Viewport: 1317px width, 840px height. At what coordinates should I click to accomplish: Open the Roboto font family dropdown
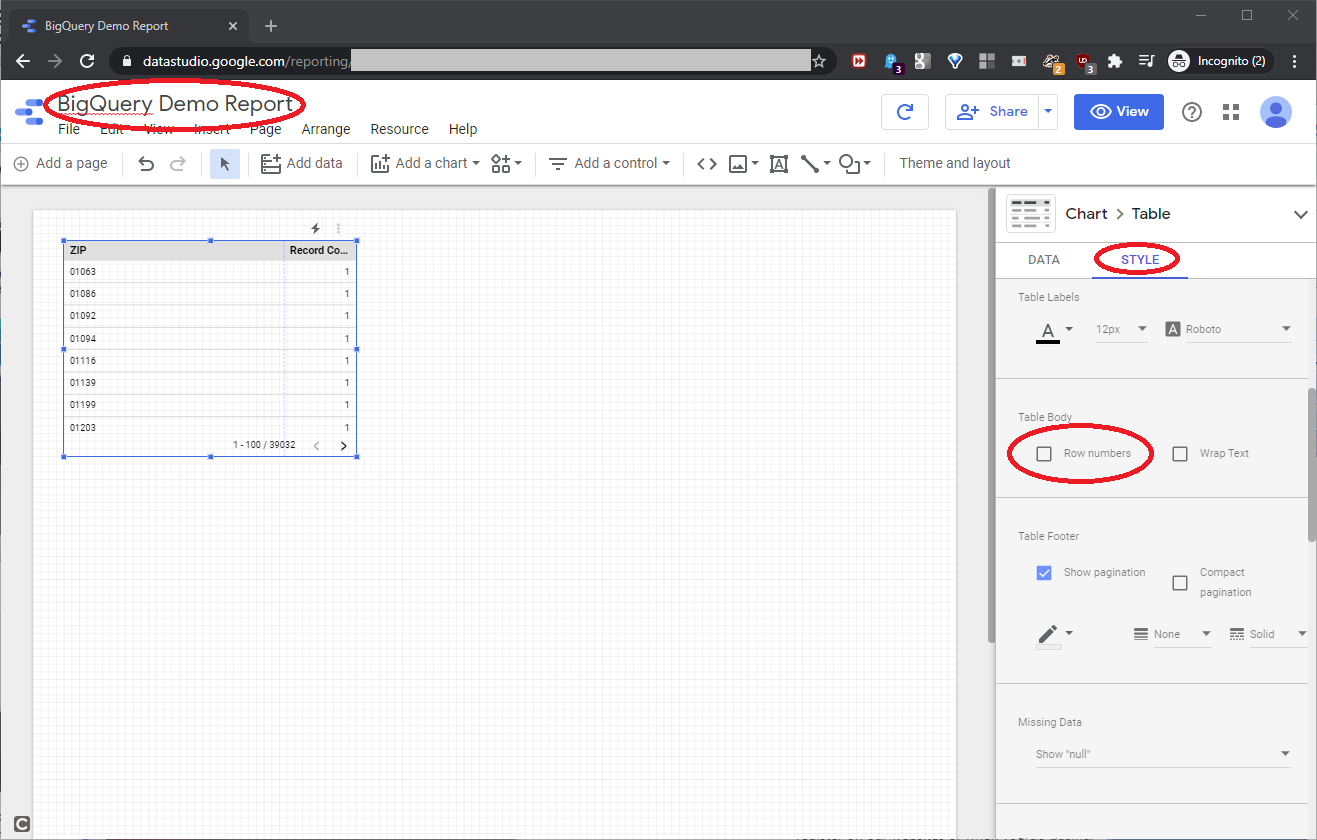click(x=1228, y=329)
